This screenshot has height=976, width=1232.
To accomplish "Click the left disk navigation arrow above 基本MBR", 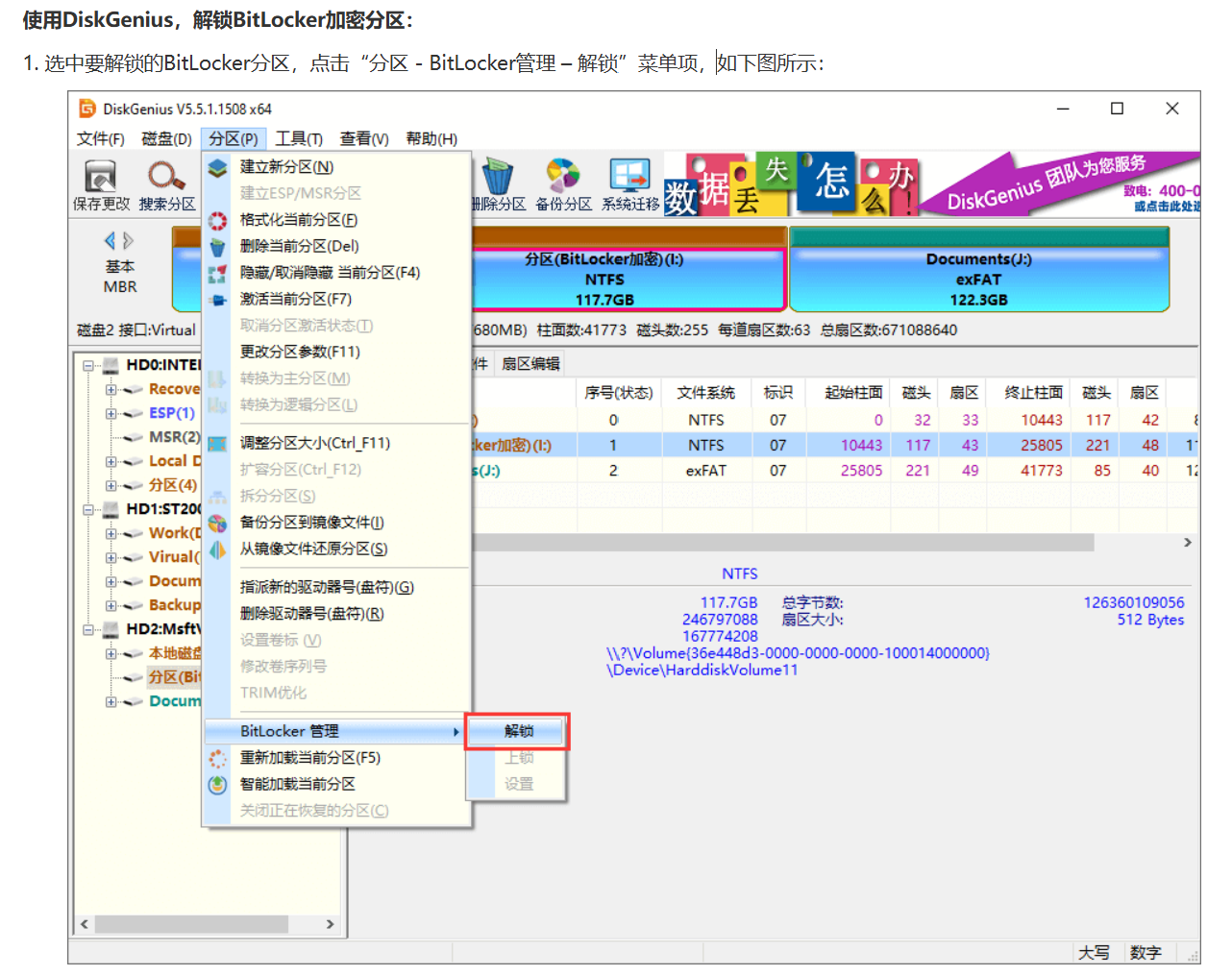I will tap(110, 240).
